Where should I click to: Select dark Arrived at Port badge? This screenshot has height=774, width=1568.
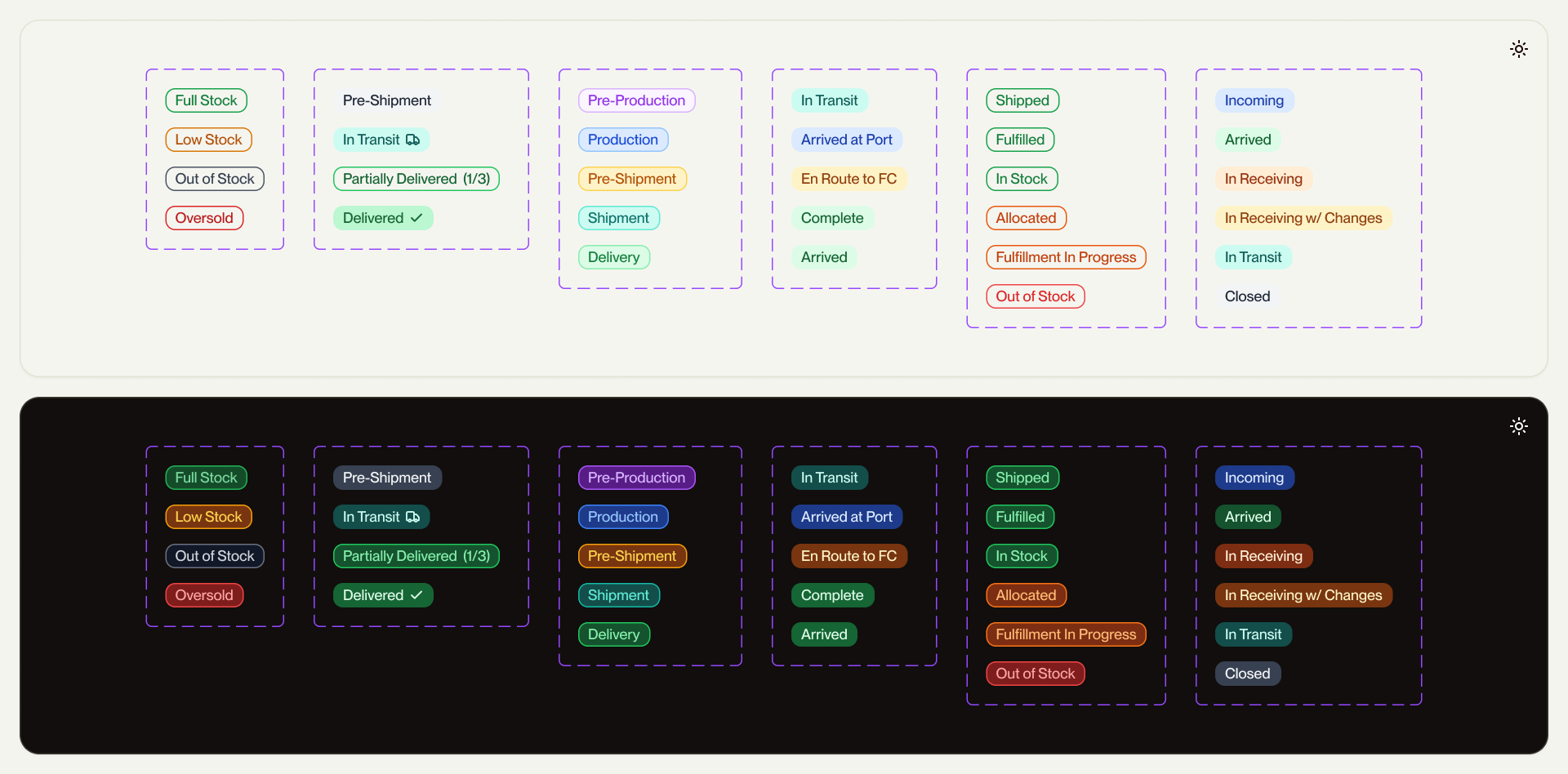(847, 517)
